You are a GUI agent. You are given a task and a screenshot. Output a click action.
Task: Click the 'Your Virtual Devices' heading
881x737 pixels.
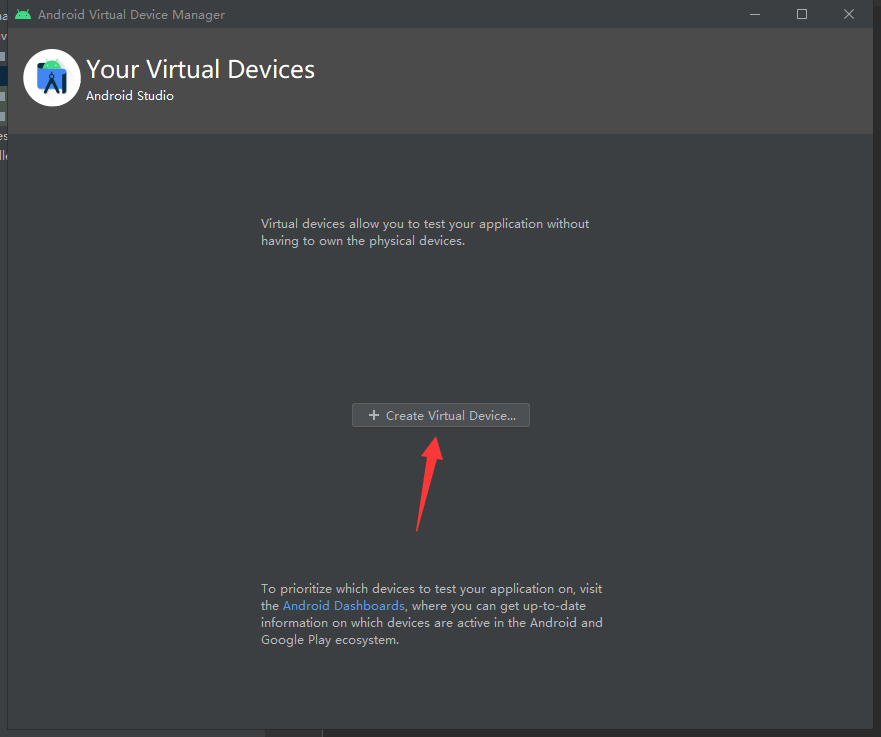tap(200, 70)
